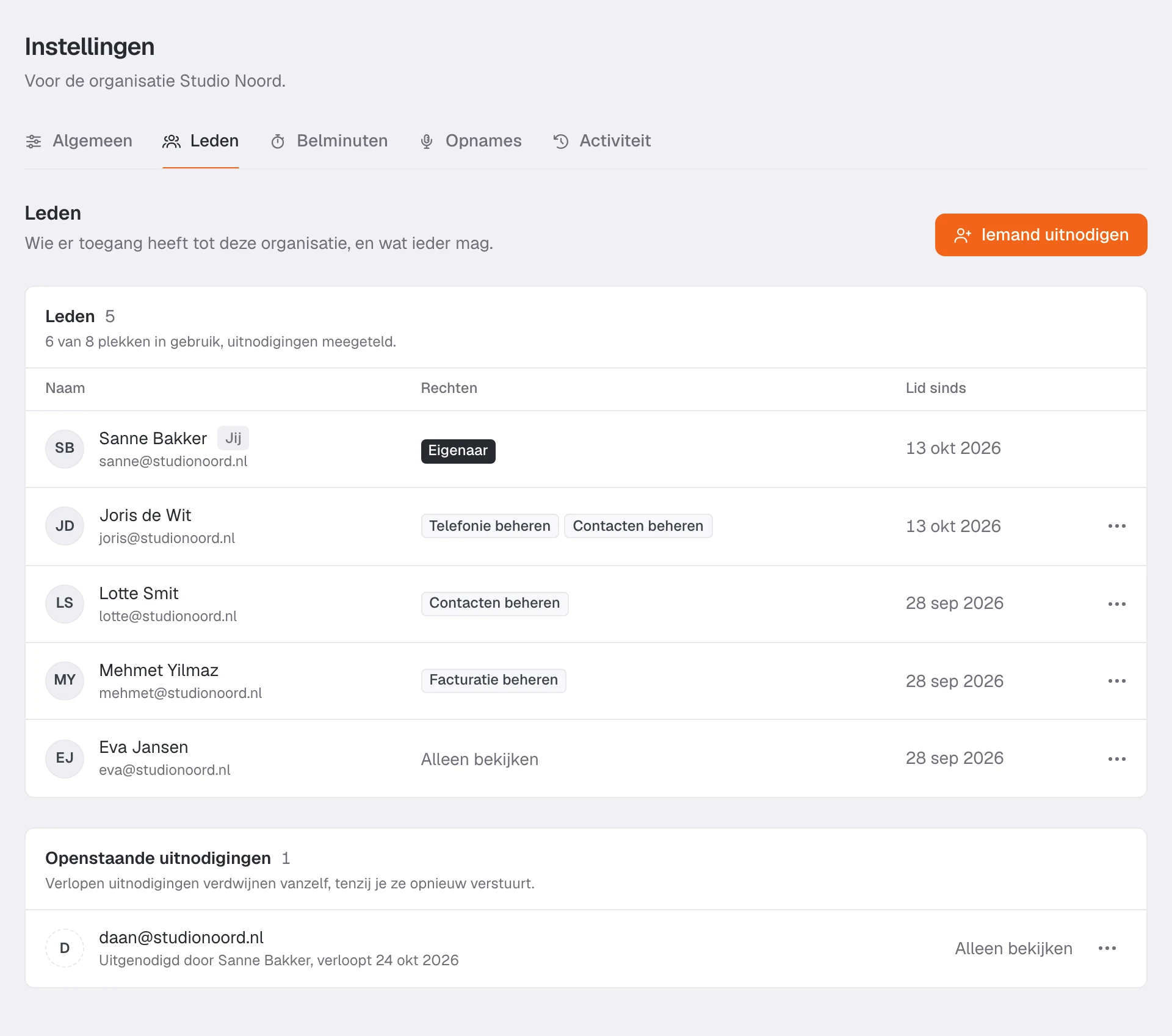Open the Activiteit tab

[602, 141]
